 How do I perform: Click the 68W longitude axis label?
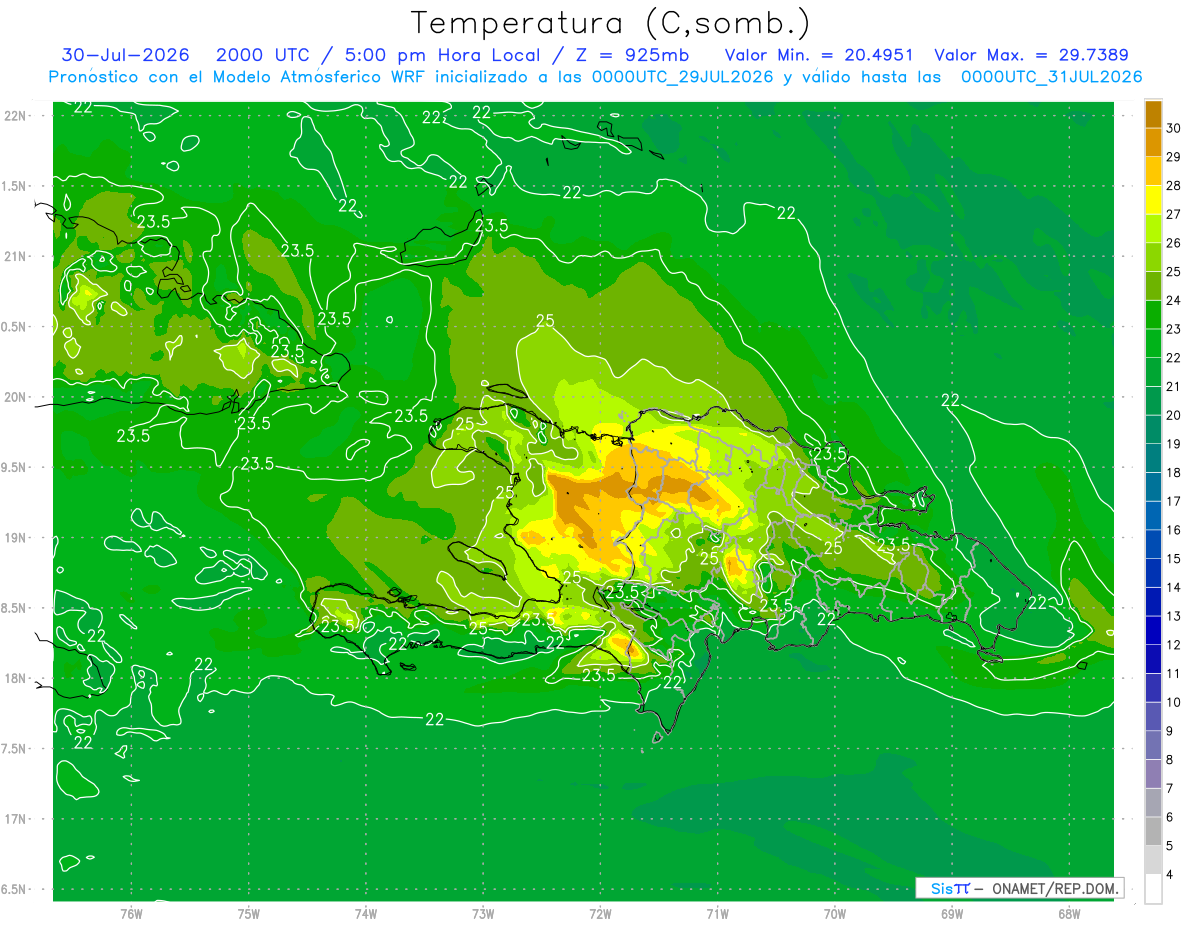click(1068, 914)
